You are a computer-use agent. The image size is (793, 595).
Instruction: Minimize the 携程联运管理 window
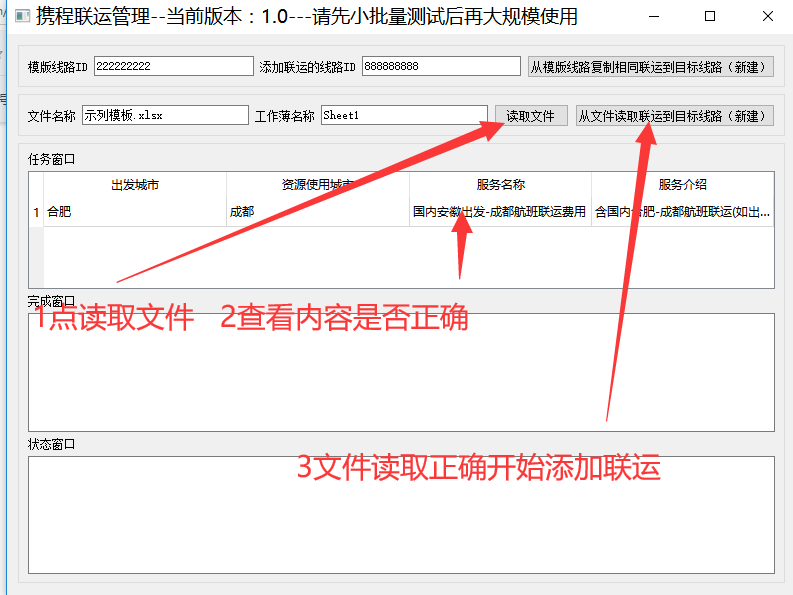click(x=654, y=17)
